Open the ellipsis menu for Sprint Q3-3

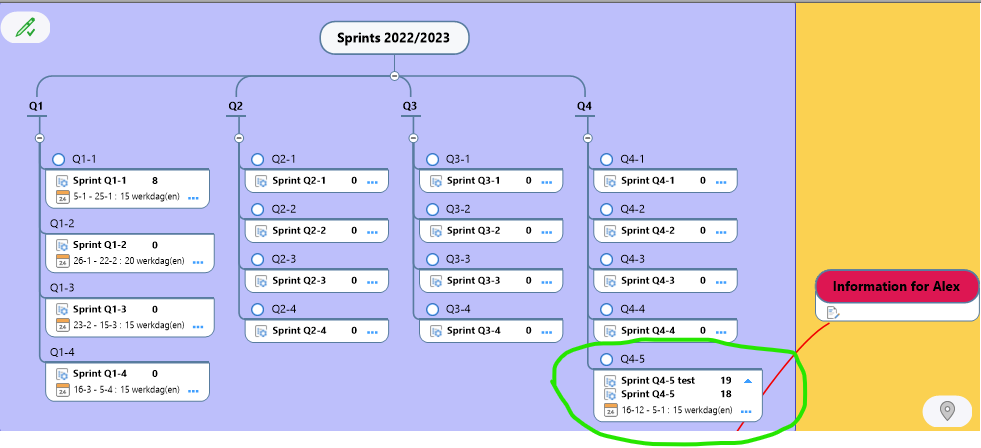point(547,282)
